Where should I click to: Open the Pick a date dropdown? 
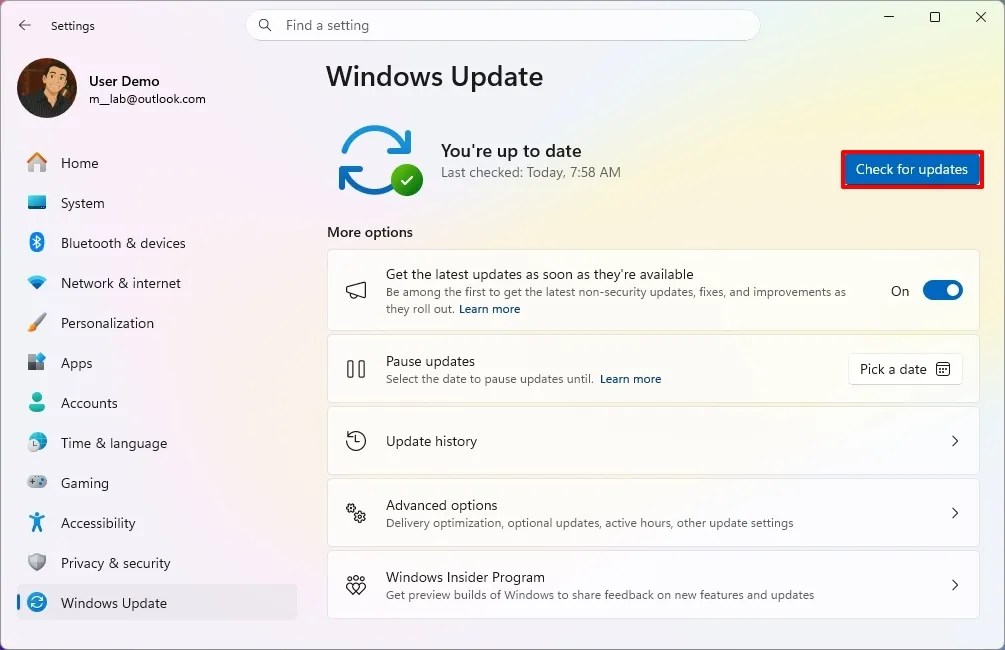click(x=905, y=369)
